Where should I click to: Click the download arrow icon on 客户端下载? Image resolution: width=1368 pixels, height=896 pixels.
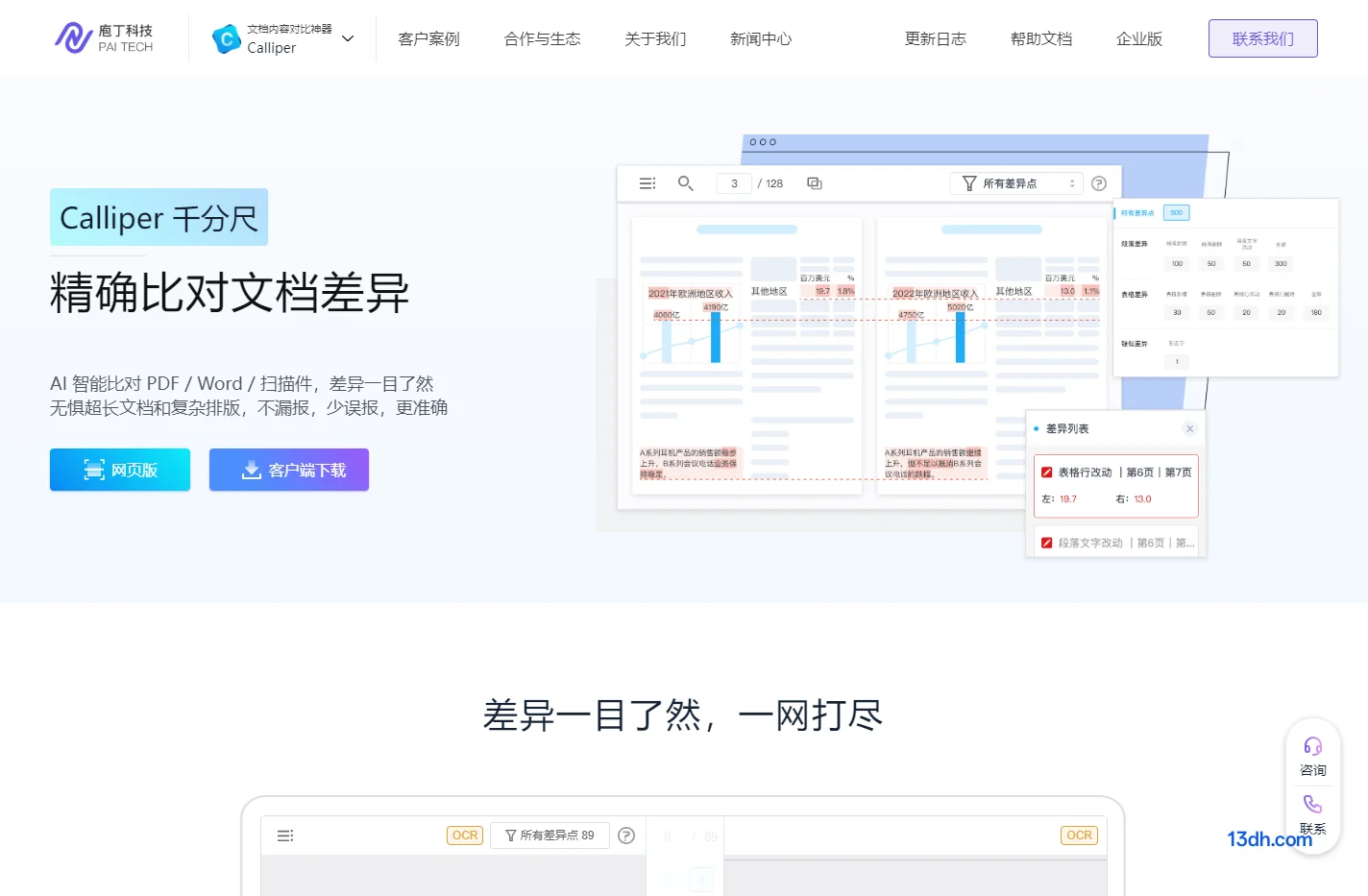[x=251, y=470]
